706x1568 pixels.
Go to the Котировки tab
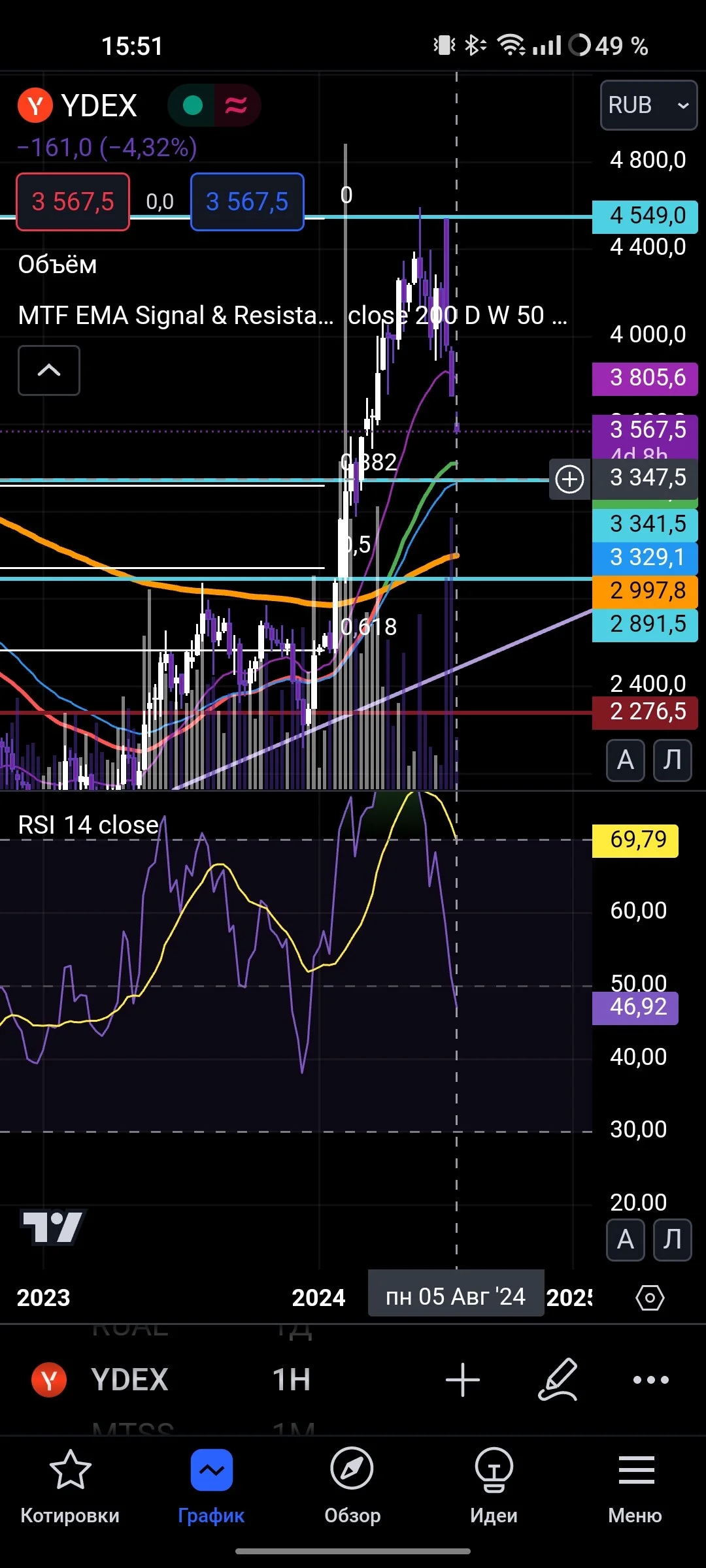70,1488
